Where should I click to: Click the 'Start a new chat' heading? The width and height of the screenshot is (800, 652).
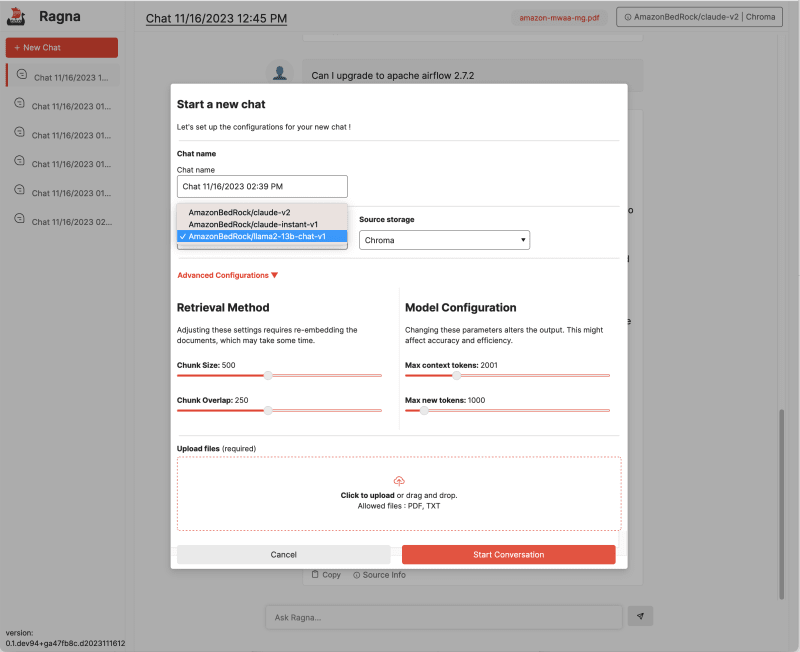(x=221, y=105)
